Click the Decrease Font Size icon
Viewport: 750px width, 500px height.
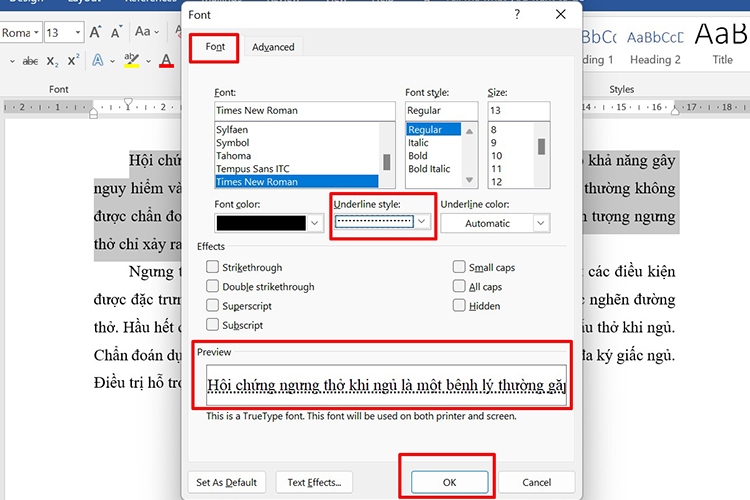coord(116,32)
